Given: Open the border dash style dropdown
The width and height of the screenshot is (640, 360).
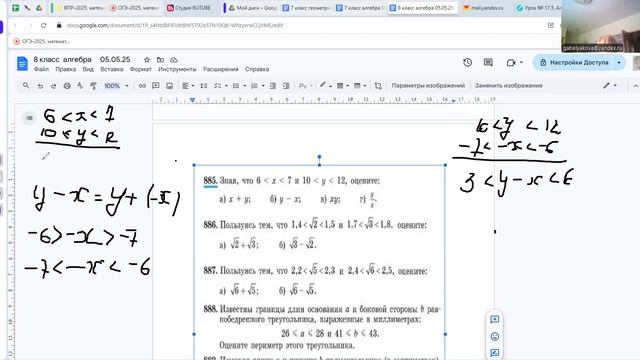Looking at the screenshot, I should 360,86.
